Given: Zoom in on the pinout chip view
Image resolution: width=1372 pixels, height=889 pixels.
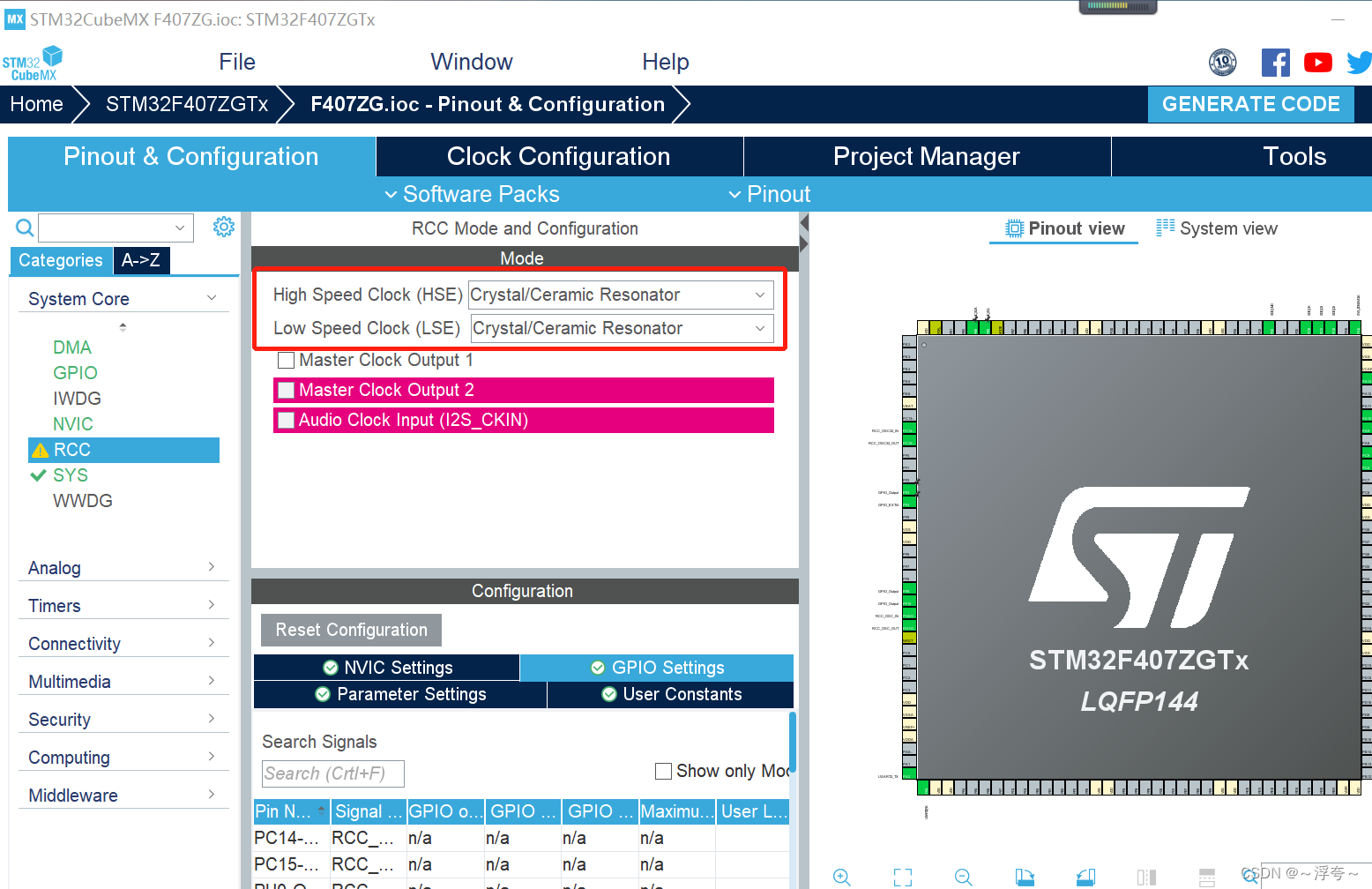Looking at the screenshot, I should (842, 877).
